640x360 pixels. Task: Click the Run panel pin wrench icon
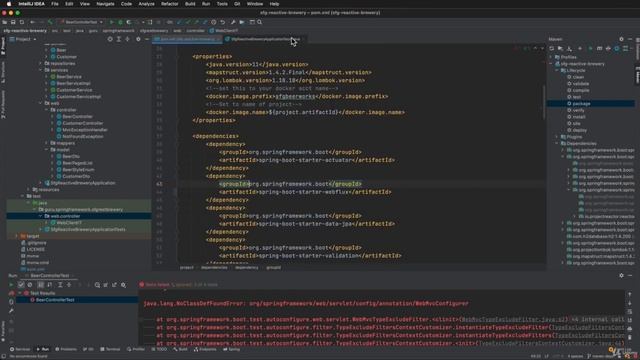tap(11, 311)
